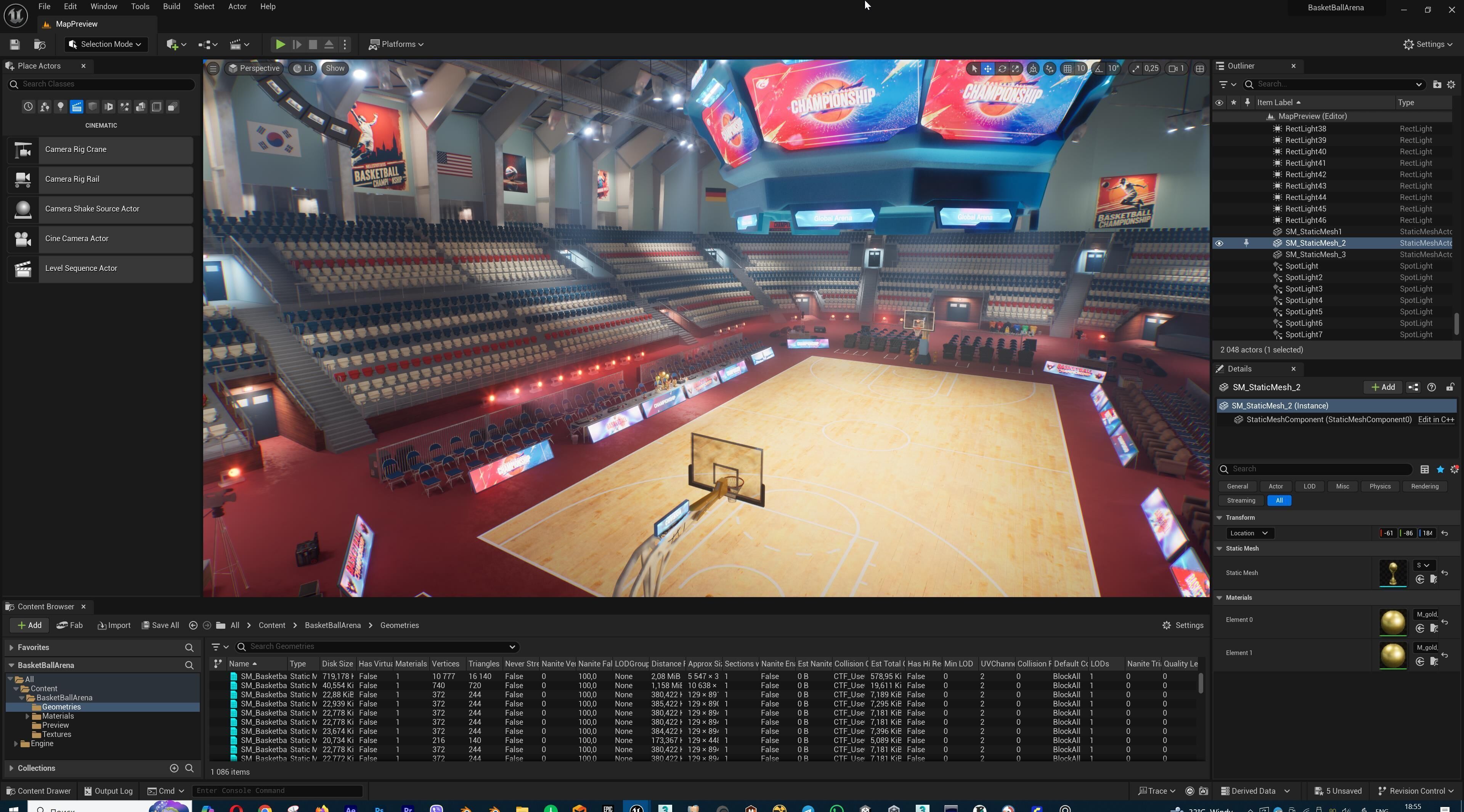The height and width of the screenshot is (812, 1464).
Task: Select the Lights category bulb icon in Place Actors
Action: [60, 107]
